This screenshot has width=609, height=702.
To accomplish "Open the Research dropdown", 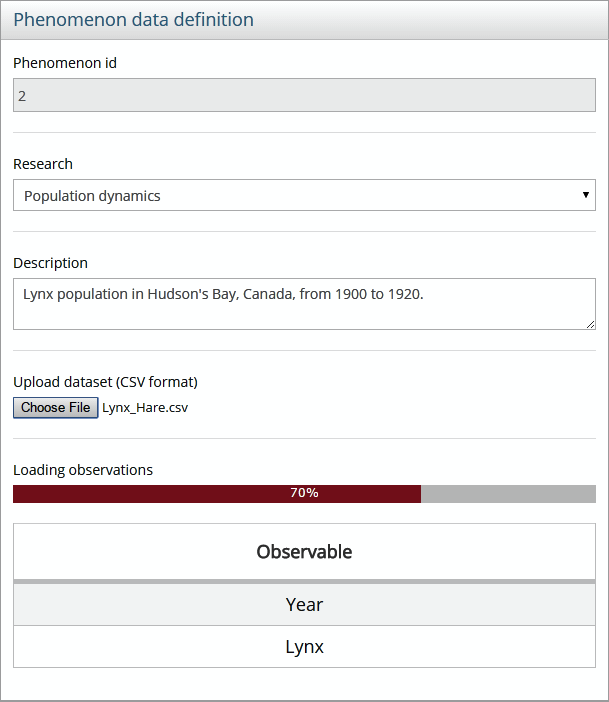I will tap(304, 196).
